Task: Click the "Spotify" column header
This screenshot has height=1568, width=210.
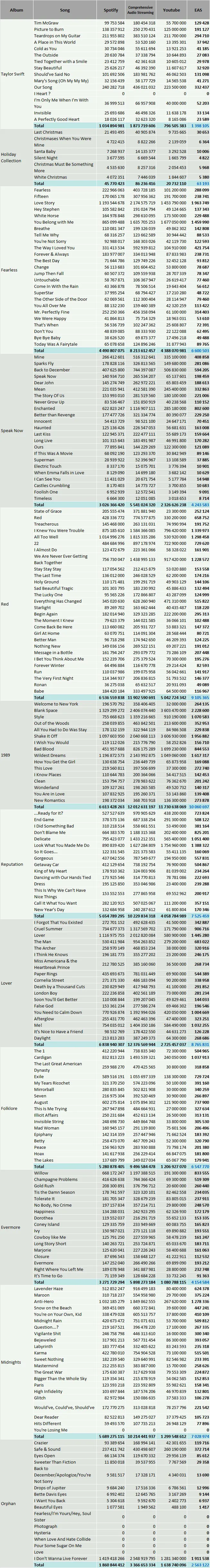Action: point(111,10)
